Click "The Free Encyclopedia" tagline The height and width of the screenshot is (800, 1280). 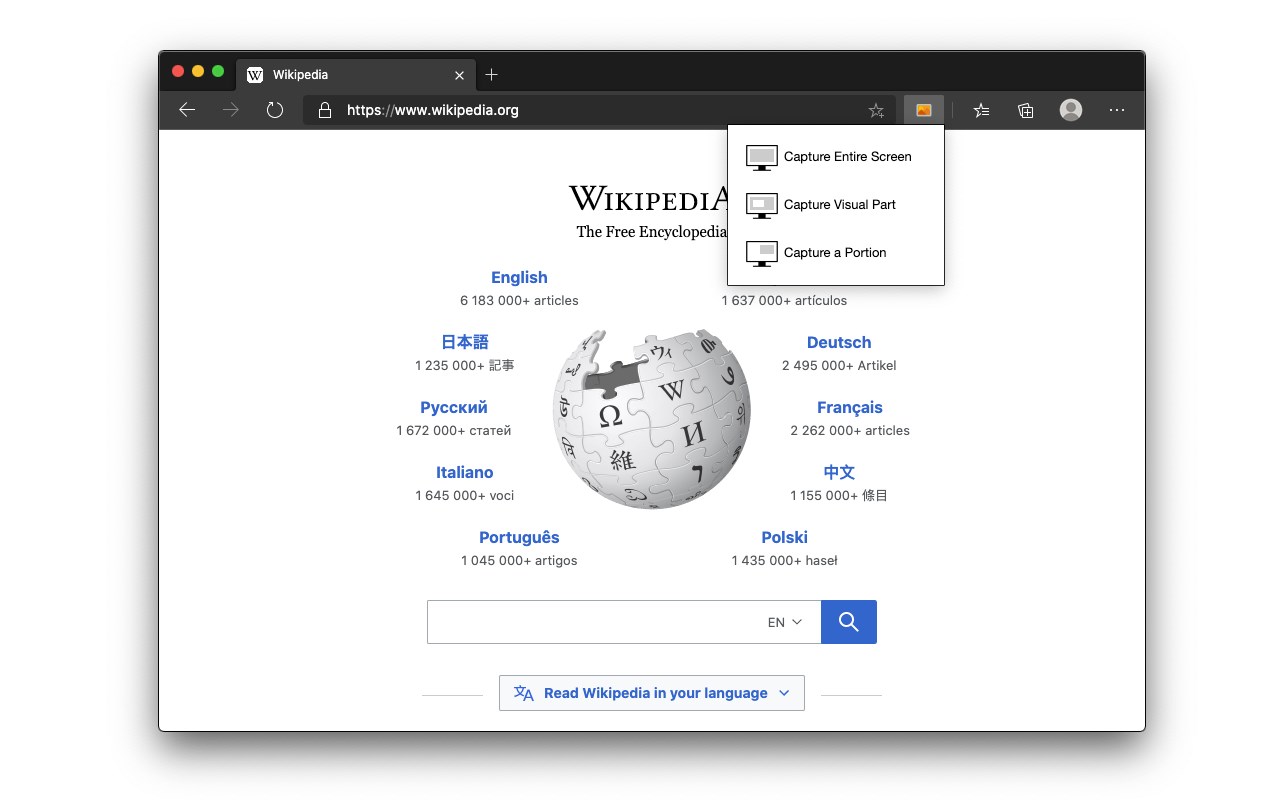[x=651, y=232]
